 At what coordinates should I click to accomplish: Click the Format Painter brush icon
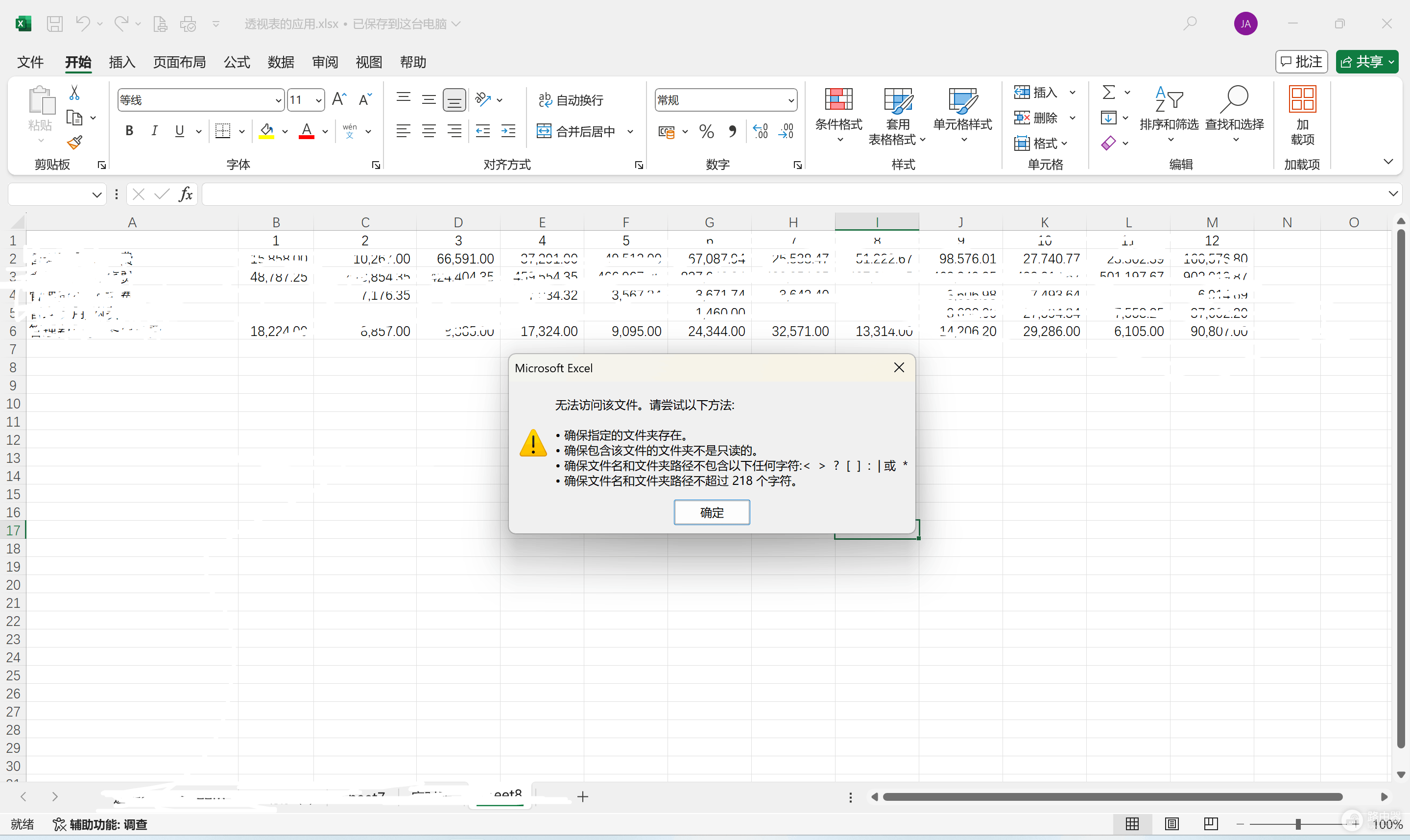(74, 143)
